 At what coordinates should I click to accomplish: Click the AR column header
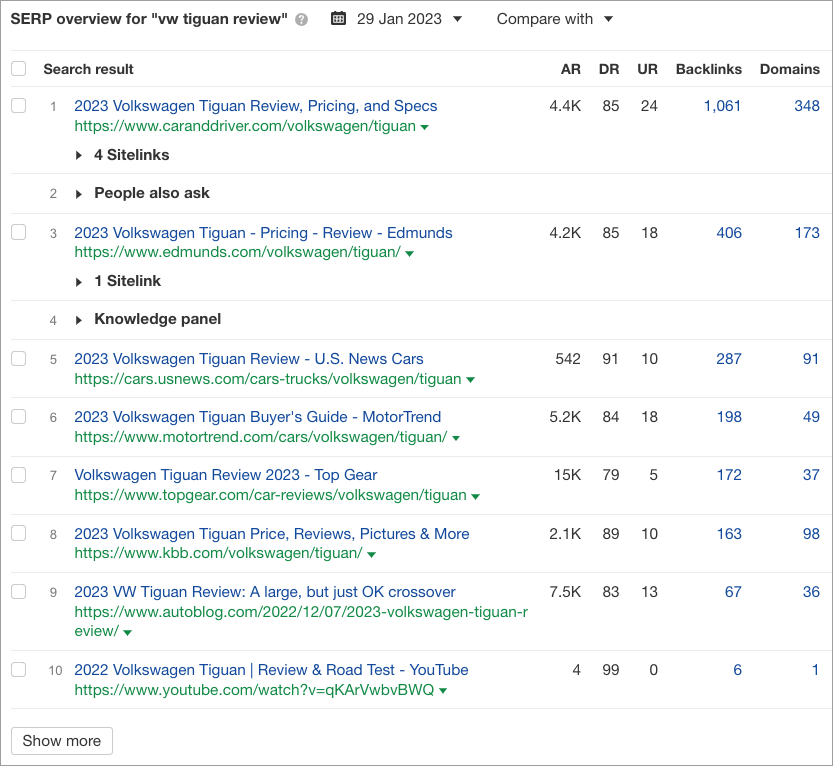pos(571,69)
